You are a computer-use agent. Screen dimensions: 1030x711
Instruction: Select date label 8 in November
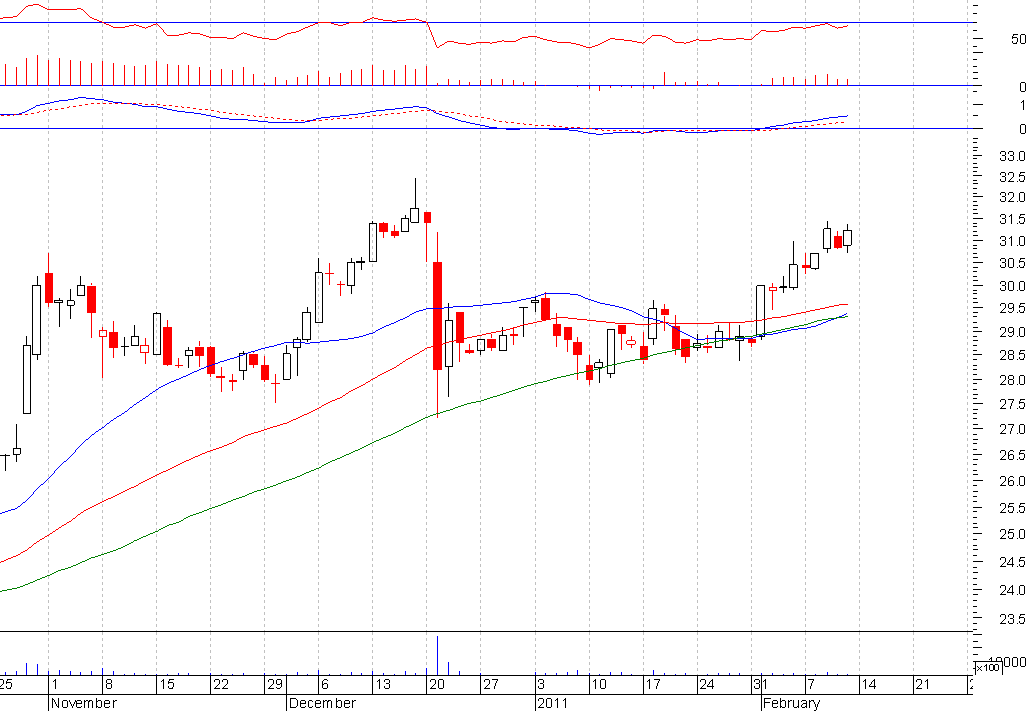click(x=108, y=684)
